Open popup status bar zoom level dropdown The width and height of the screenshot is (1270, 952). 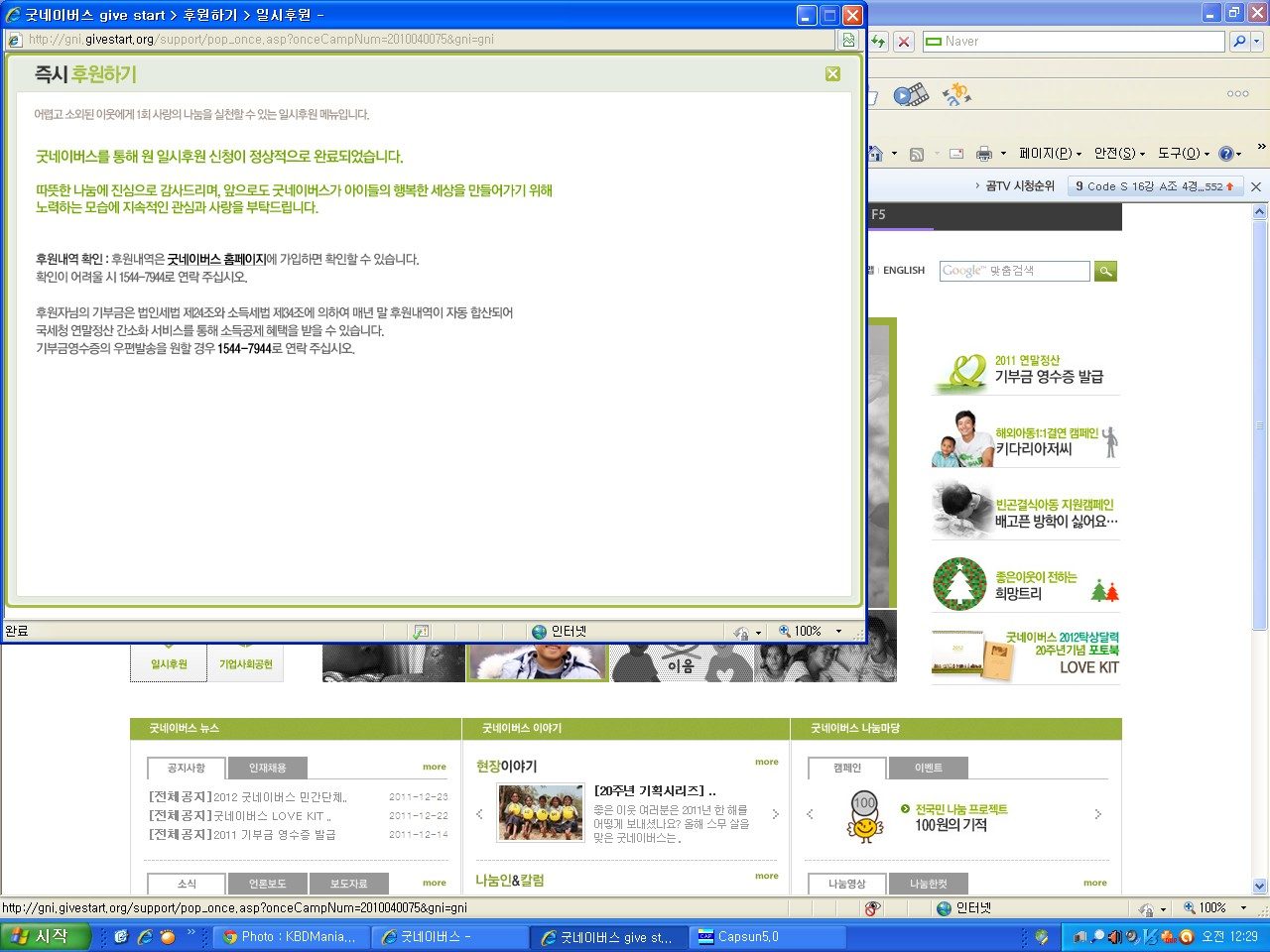click(838, 631)
